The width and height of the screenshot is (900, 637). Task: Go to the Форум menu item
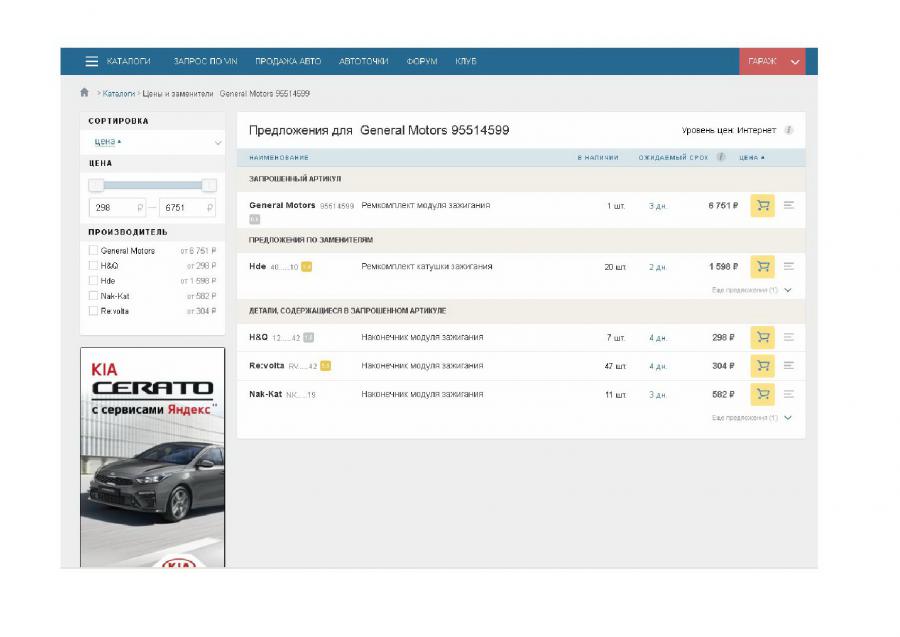[421, 61]
